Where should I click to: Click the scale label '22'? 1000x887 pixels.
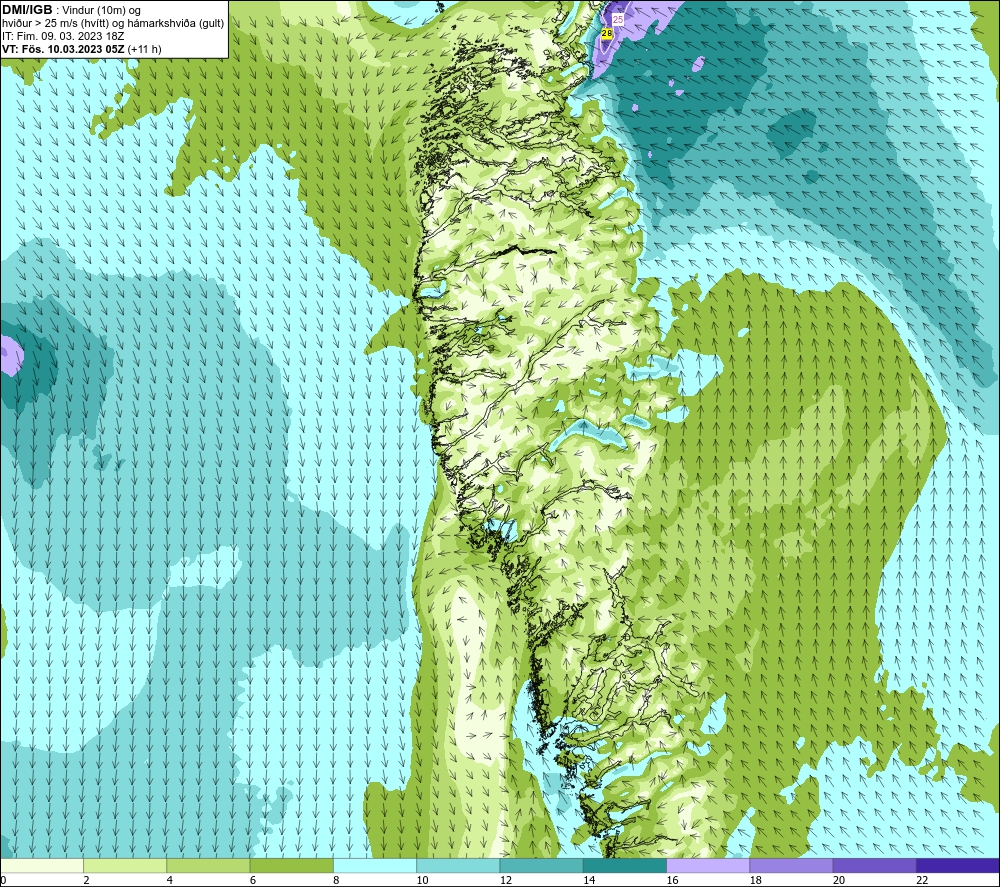point(922,880)
